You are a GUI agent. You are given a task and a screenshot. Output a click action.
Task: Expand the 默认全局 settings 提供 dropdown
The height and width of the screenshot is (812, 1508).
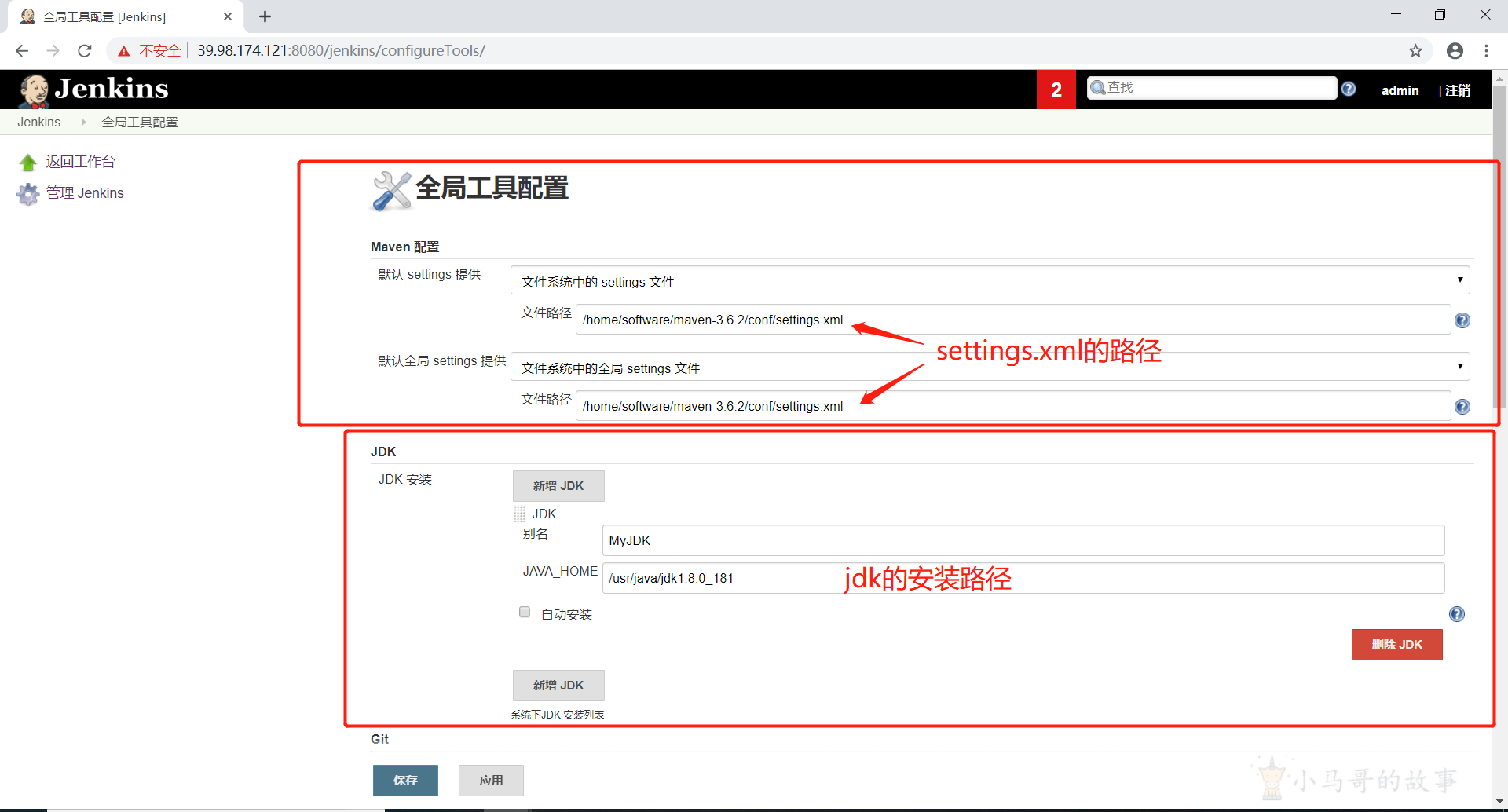click(x=990, y=367)
